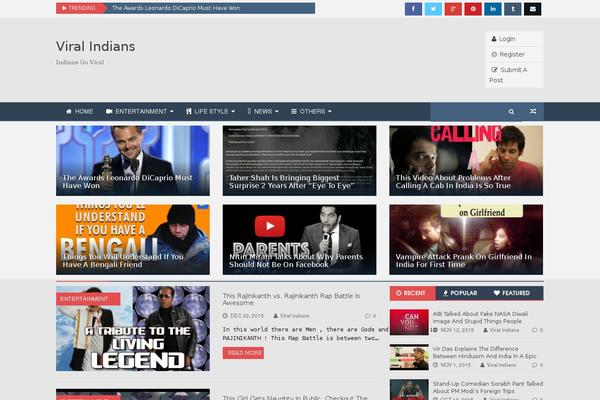Open This Girl Gets Naughty In Public title
The image size is (600, 400).
coord(295,397)
